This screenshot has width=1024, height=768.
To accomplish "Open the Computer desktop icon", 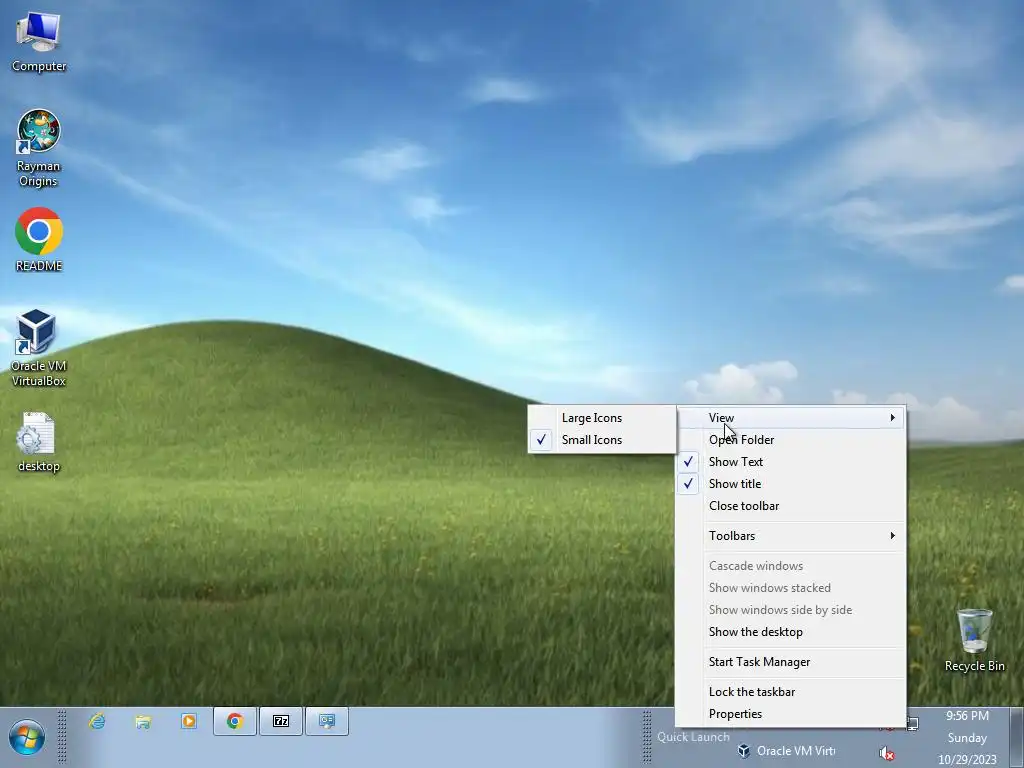I will pos(39,41).
